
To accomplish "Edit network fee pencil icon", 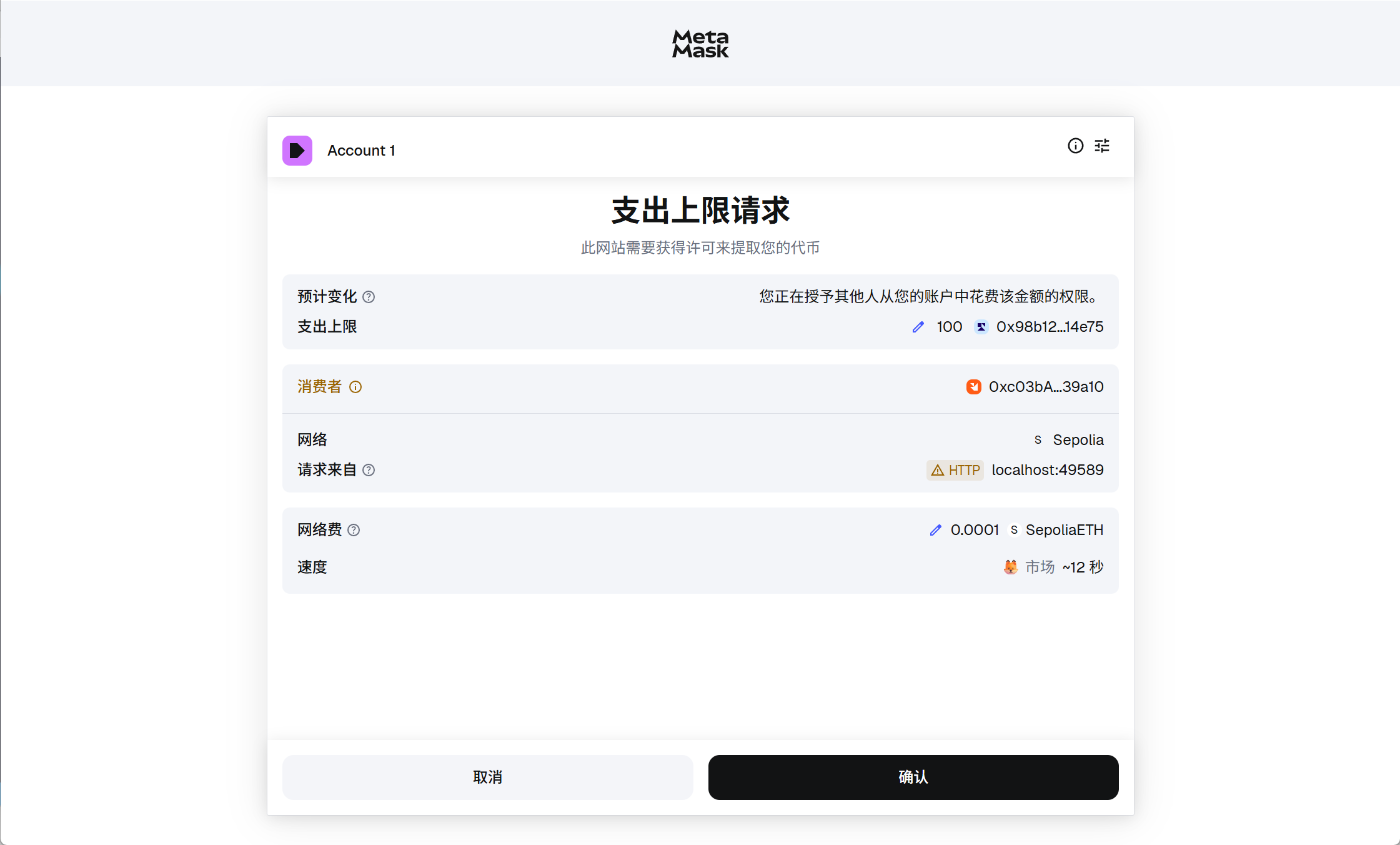I will 935,530.
